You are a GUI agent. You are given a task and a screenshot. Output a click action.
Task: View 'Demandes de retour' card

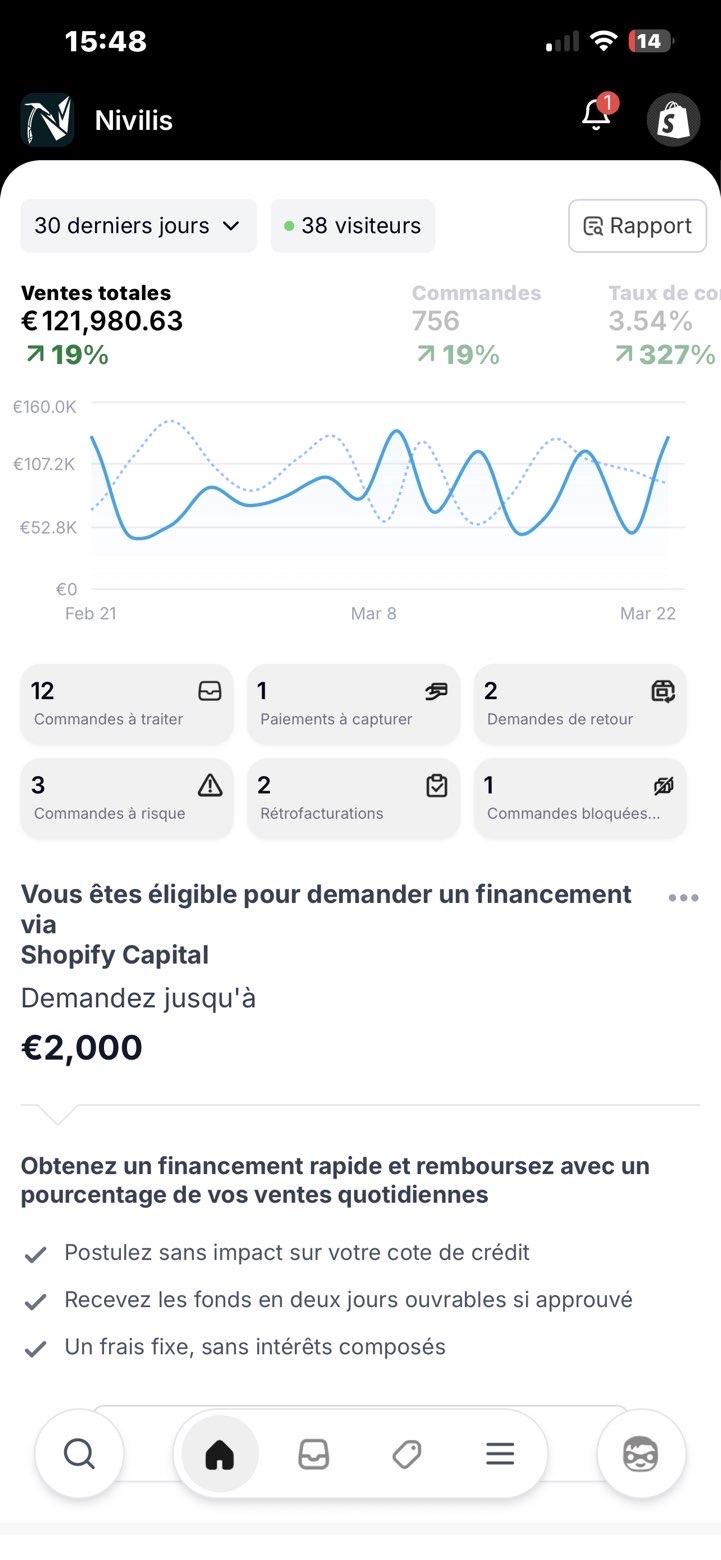tap(580, 704)
